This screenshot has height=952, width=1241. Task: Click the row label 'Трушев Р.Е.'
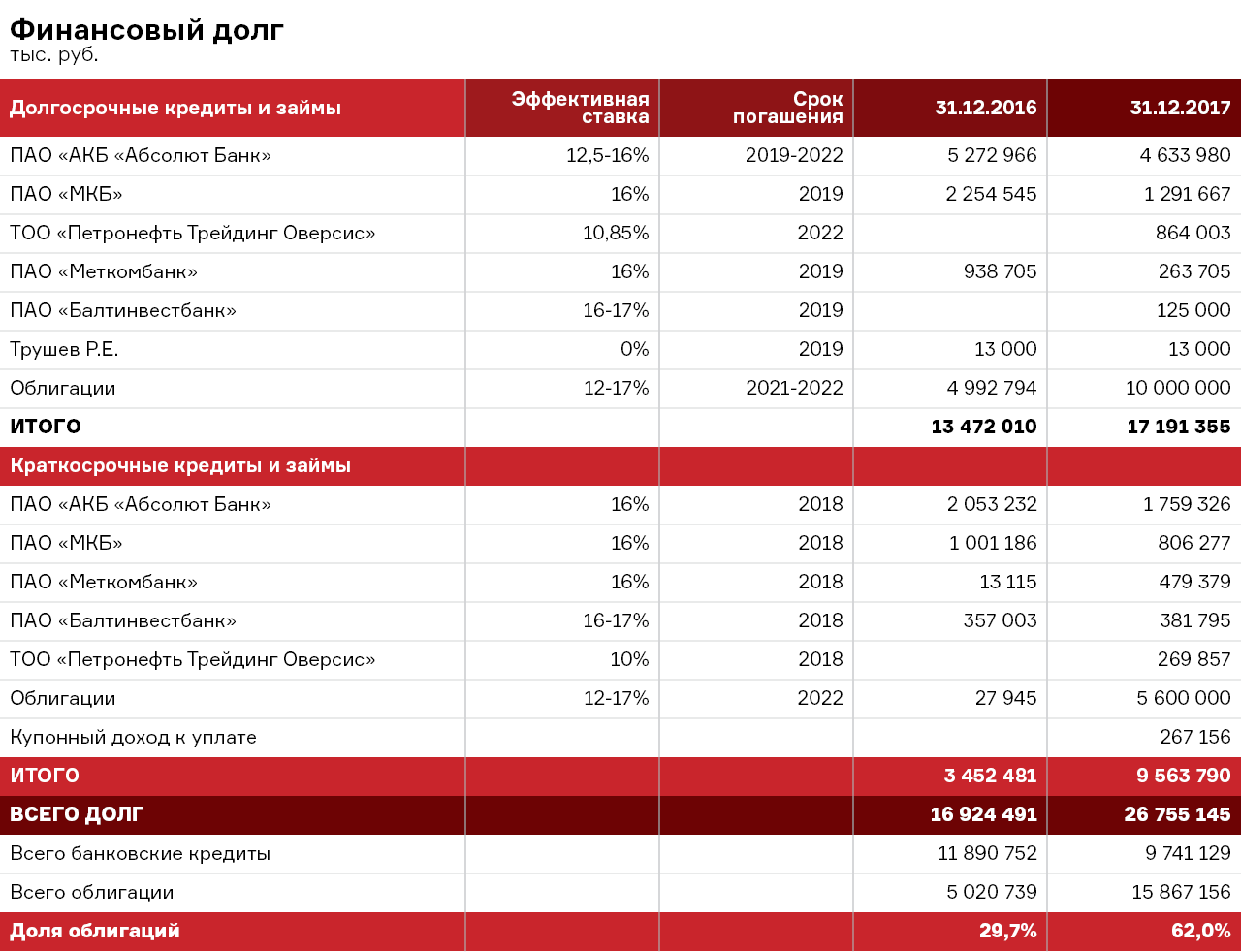64,349
